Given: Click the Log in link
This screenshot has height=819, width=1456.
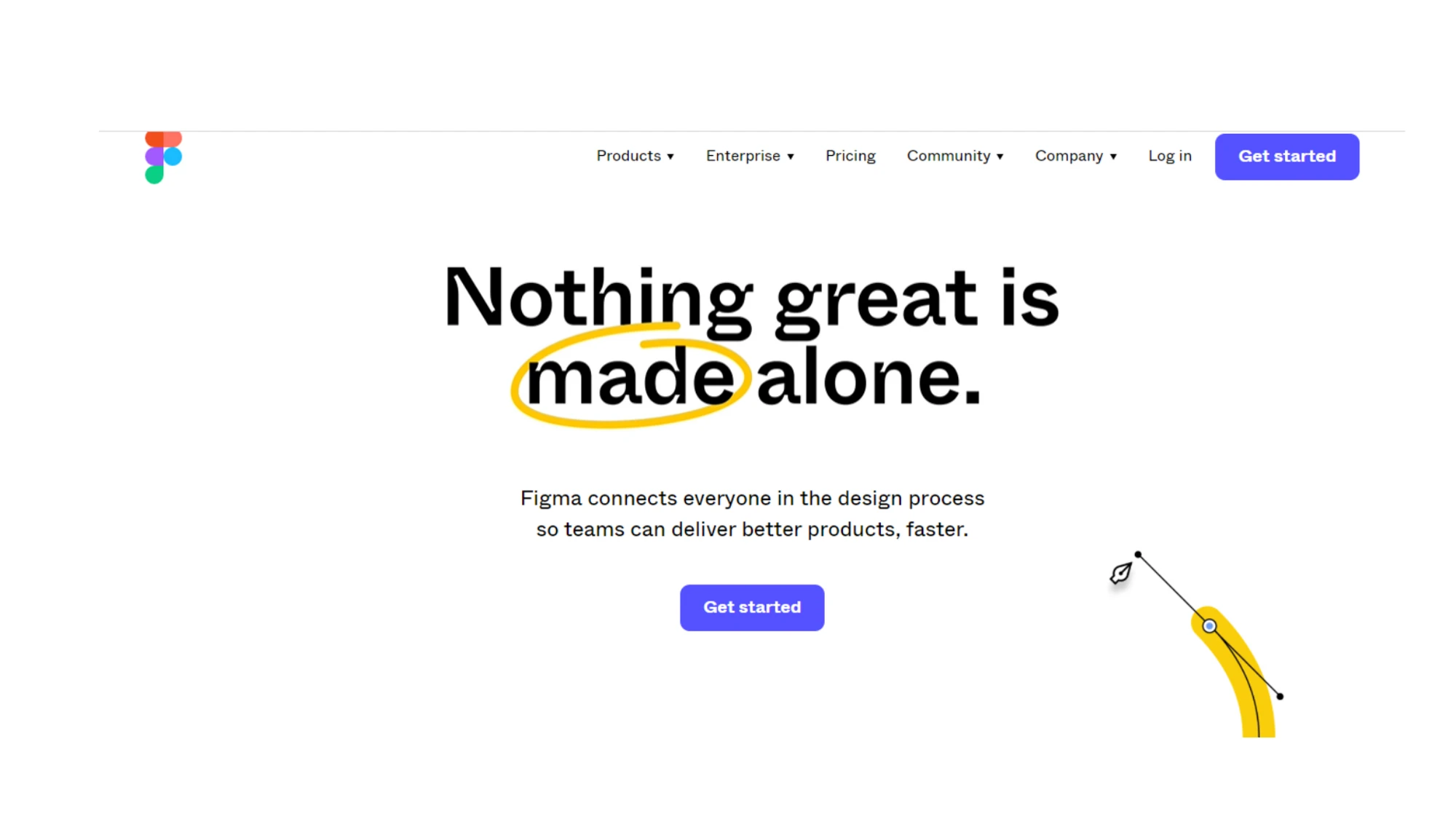Looking at the screenshot, I should coord(1169,156).
